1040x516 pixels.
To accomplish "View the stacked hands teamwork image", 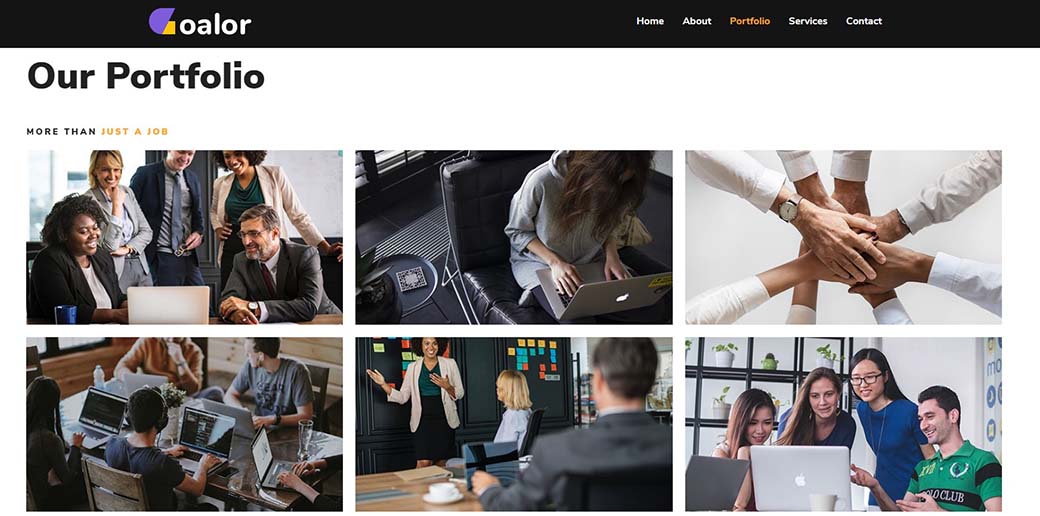I will tap(843, 237).
